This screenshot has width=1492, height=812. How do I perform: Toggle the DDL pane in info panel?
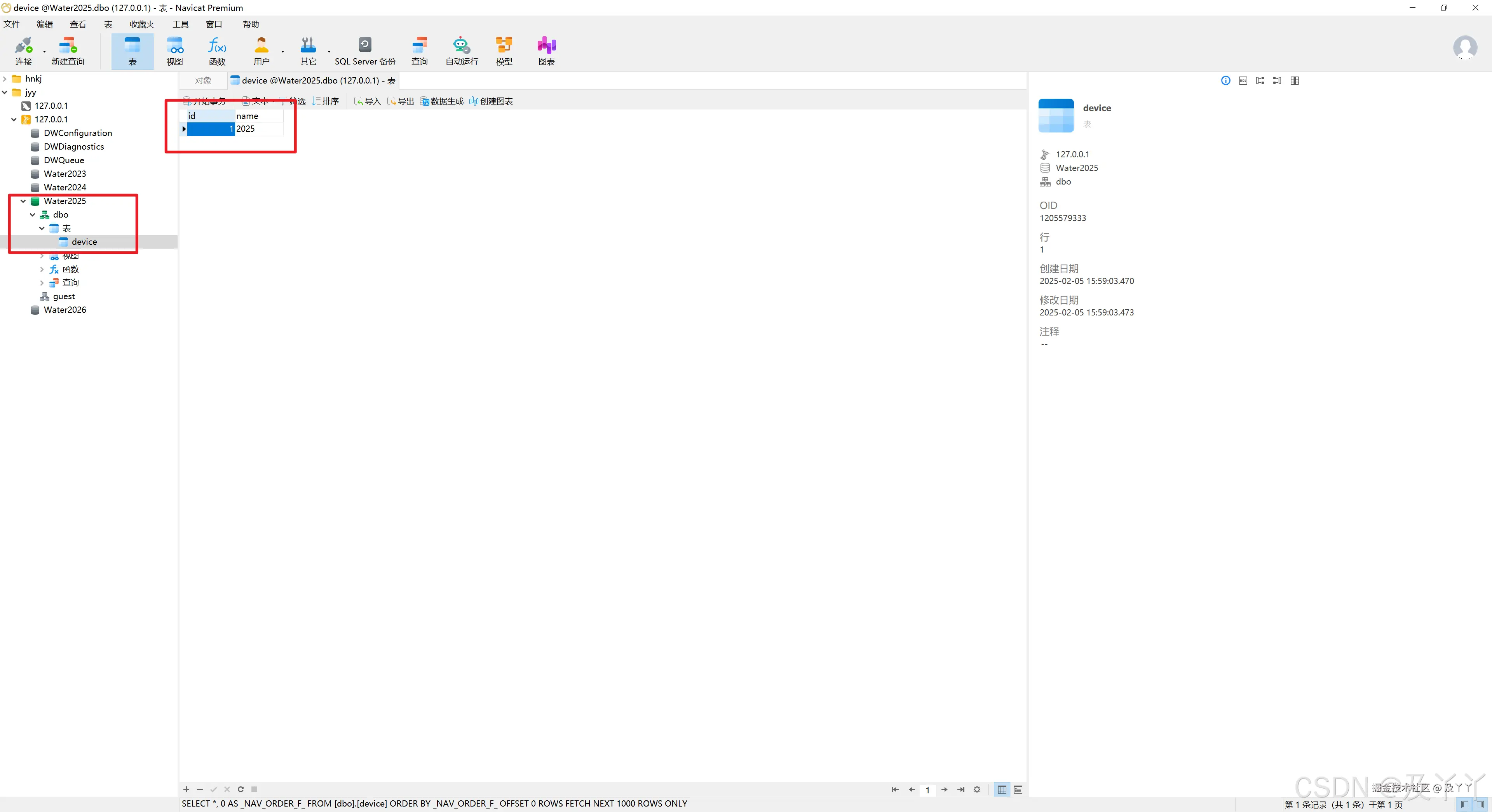(1243, 80)
